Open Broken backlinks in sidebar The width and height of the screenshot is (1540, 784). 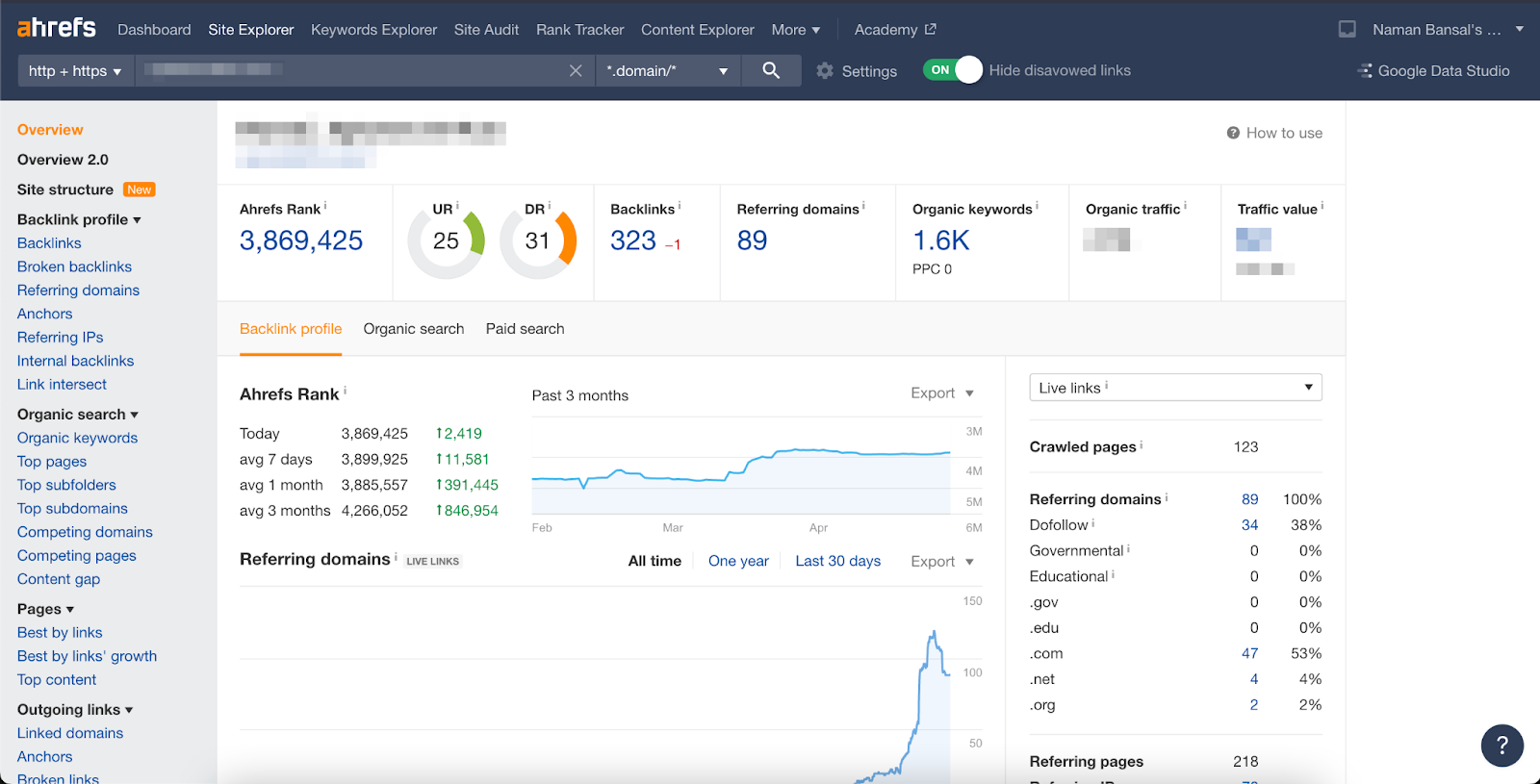coord(74,266)
